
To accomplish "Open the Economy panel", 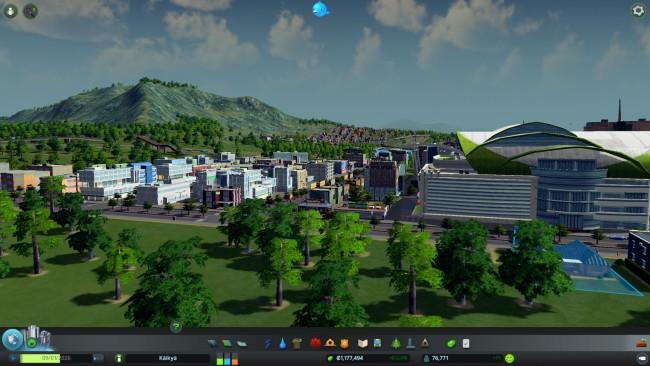I will [x=451, y=344].
